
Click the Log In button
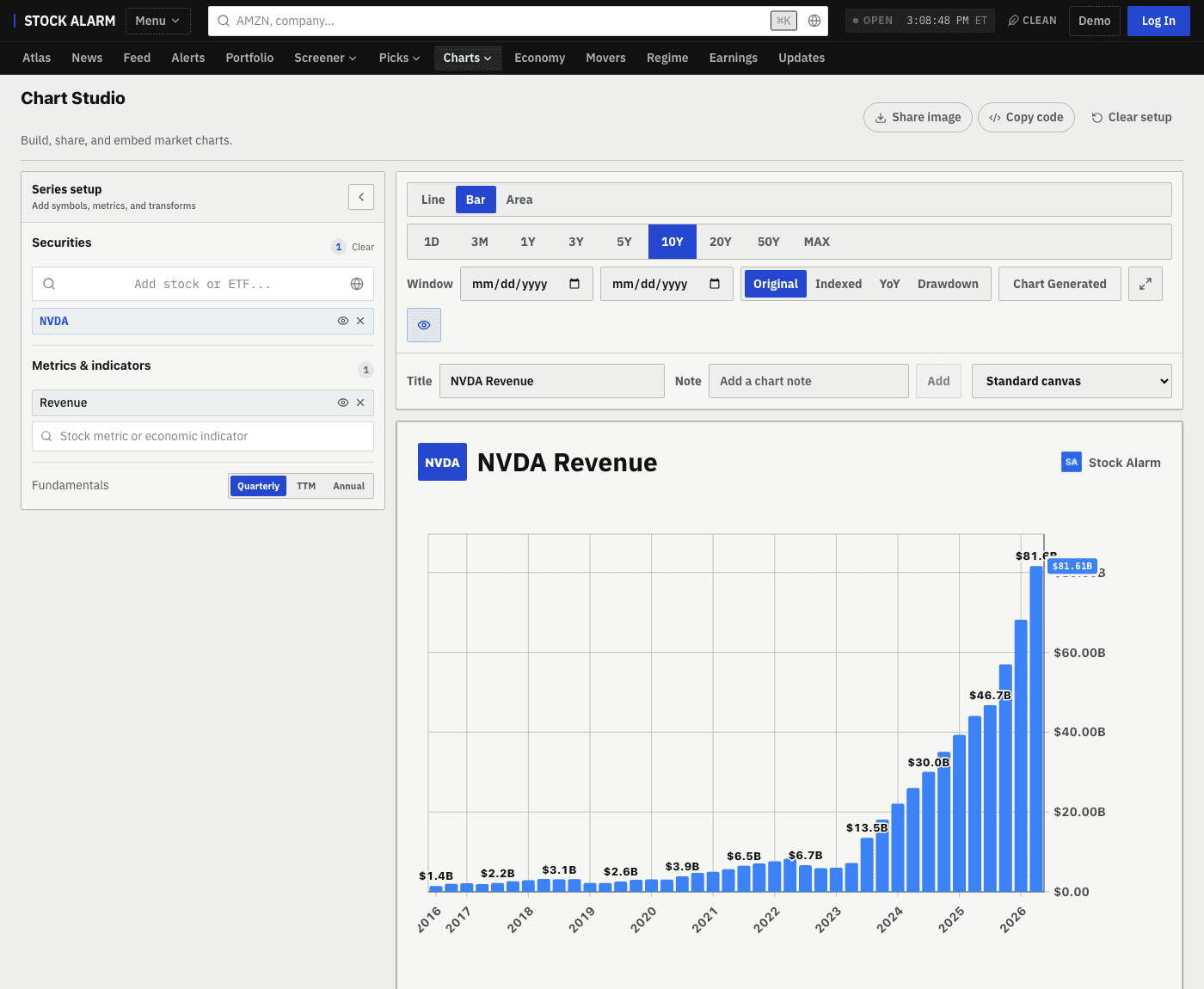tap(1158, 21)
